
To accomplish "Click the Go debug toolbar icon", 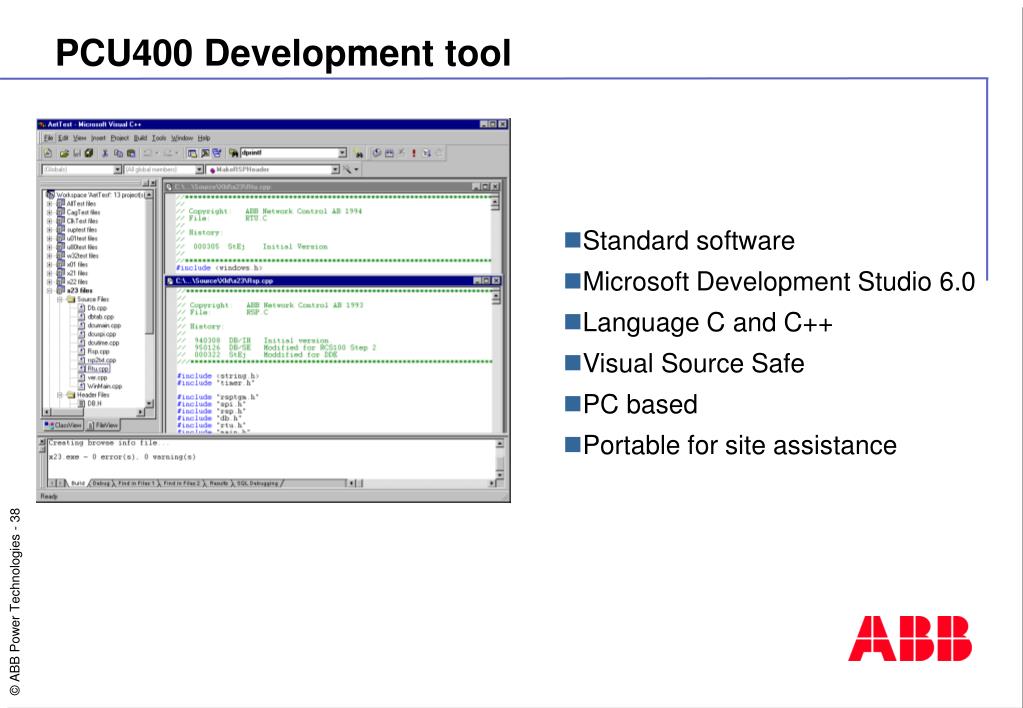I will [x=426, y=153].
